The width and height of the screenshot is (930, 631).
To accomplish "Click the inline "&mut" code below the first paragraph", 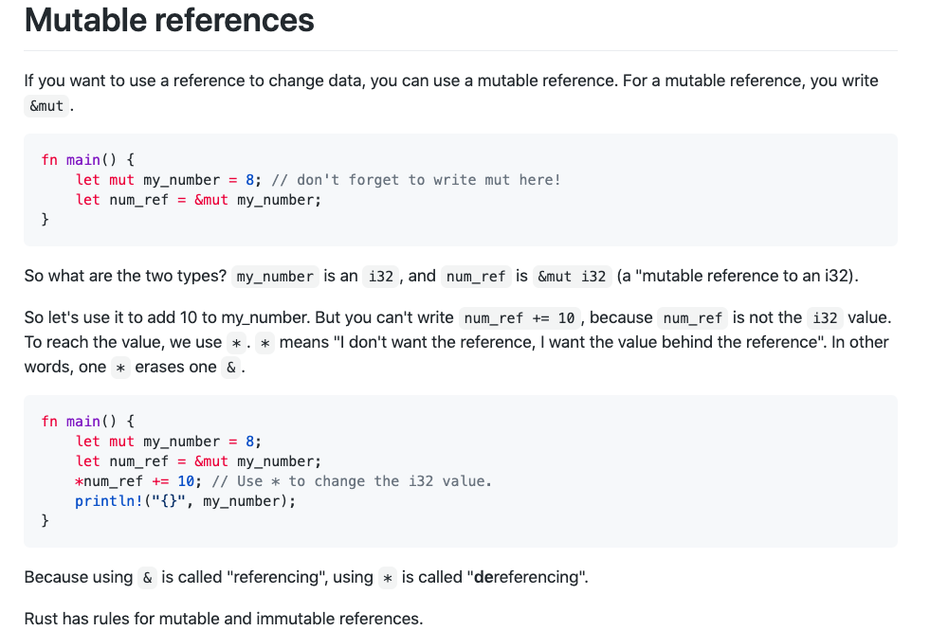I will (46, 106).
